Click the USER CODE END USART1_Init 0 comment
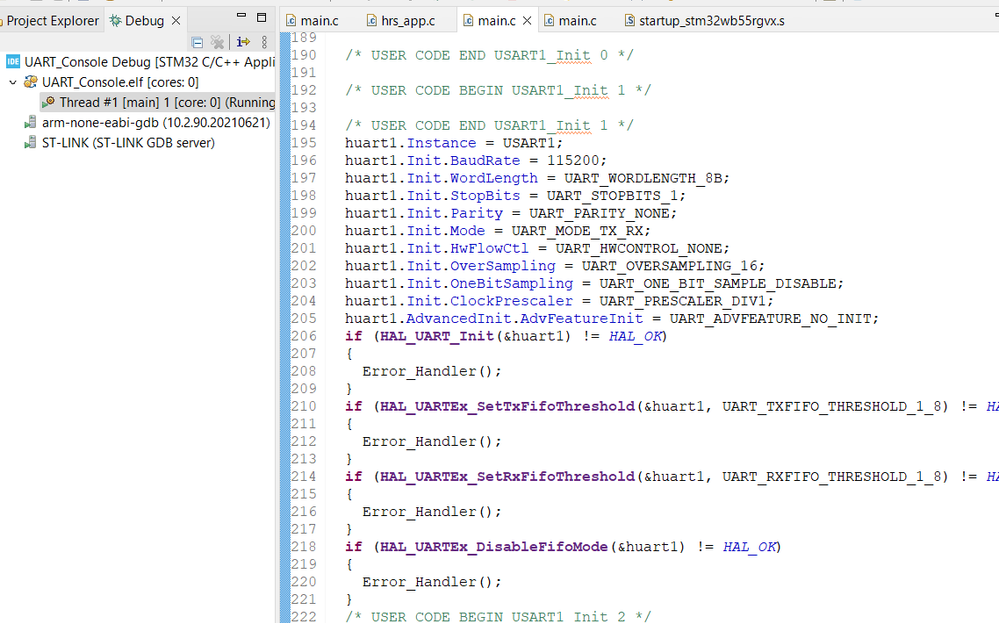This screenshot has width=999, height=623. pos(489,55)
